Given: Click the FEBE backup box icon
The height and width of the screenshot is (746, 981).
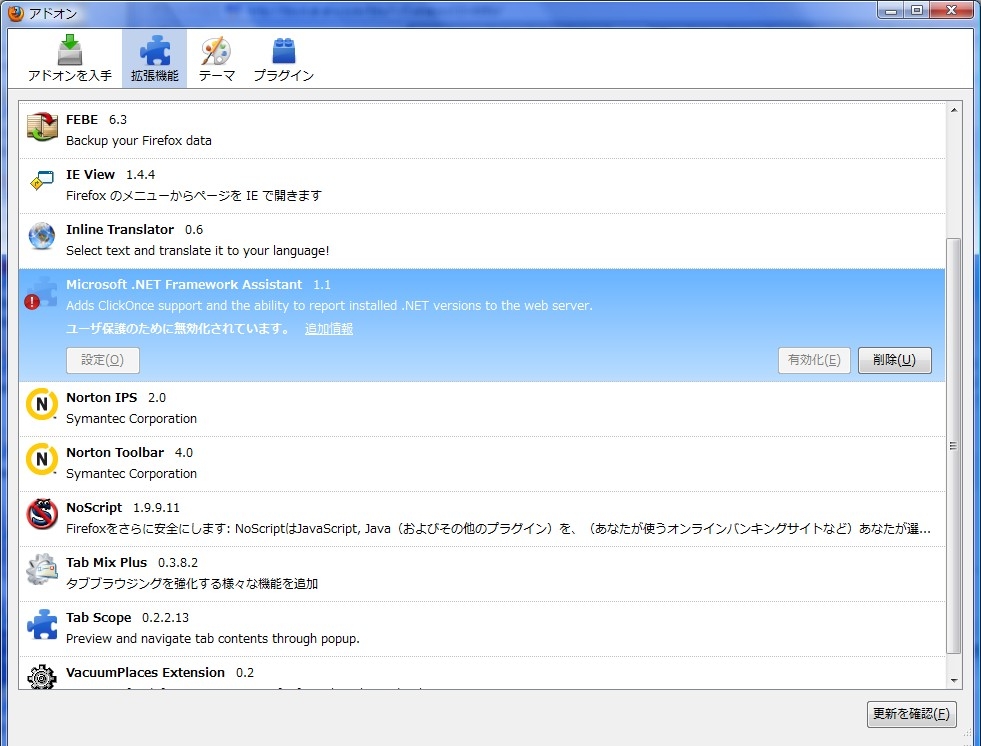Looking at the screenshot, I should tap(42, 127).
